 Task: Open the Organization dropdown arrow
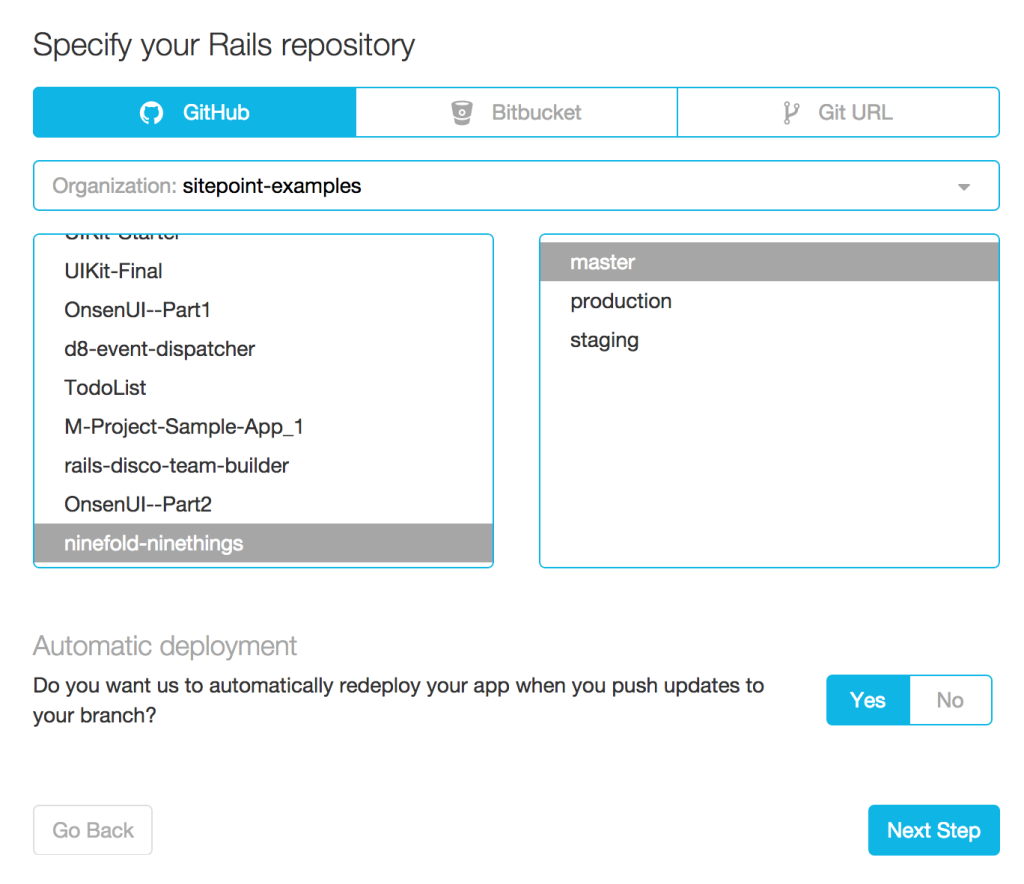point(964,187)
